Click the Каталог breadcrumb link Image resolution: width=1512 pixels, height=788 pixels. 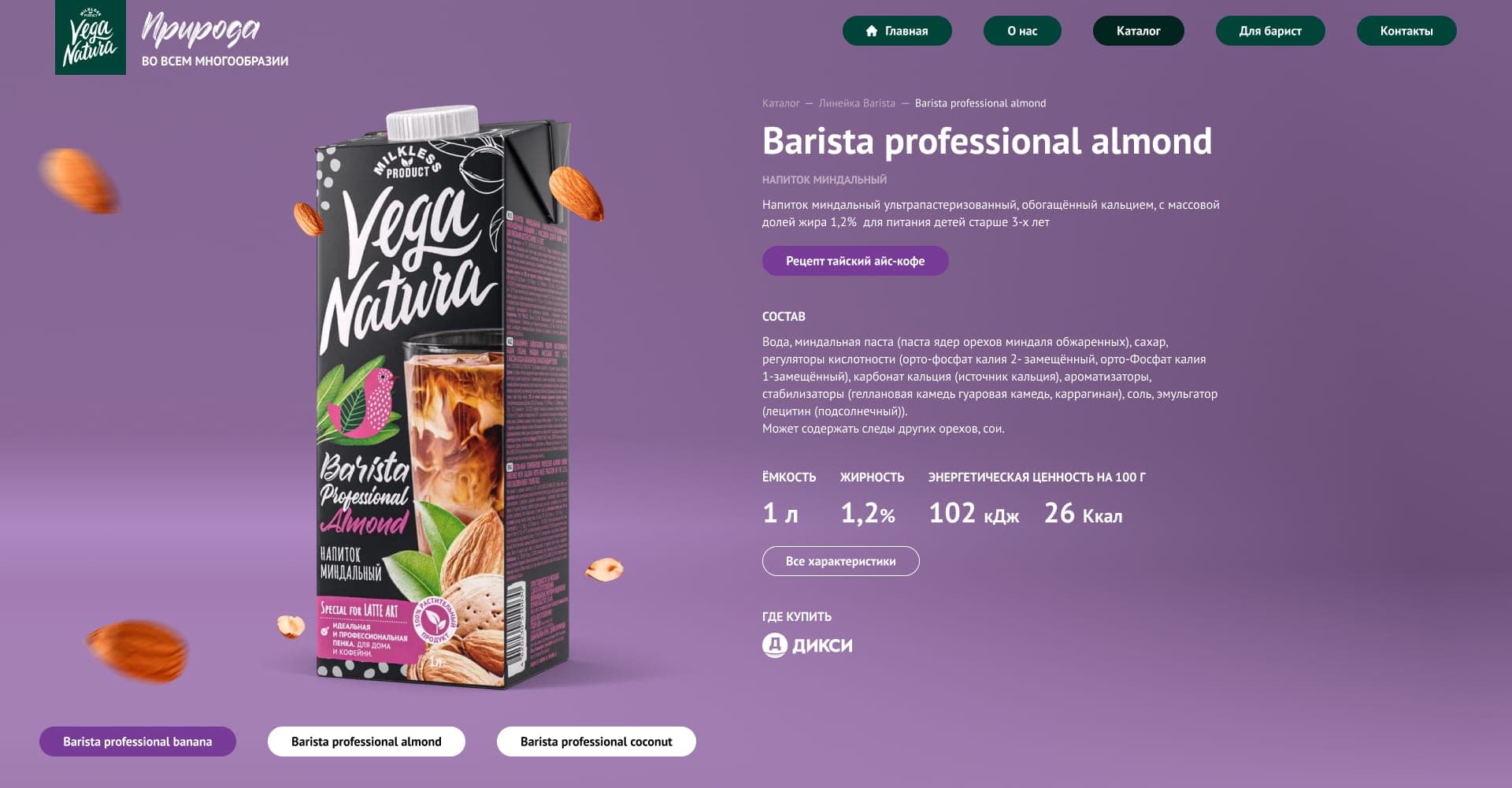click(x=780, y=103)
